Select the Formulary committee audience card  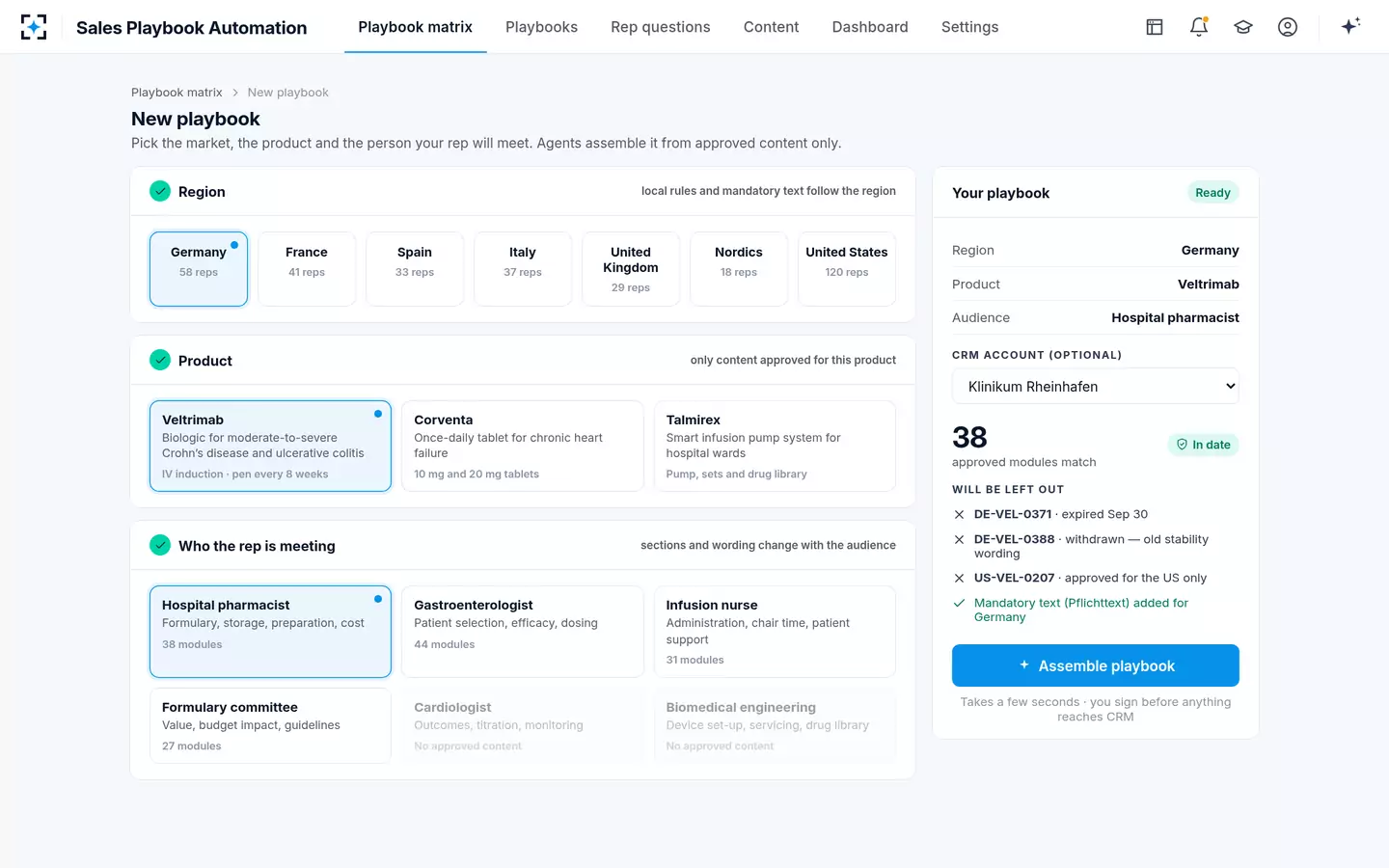(x=270, y=725)
